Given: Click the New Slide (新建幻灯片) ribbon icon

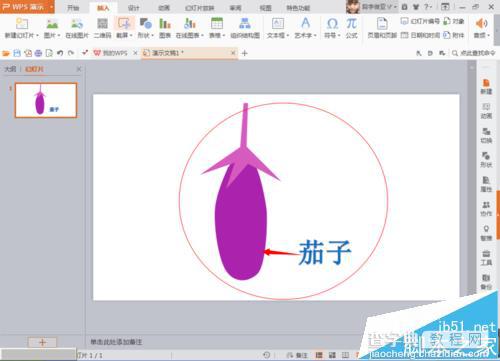Looking at the screenshot, I should tap(22, 24).
